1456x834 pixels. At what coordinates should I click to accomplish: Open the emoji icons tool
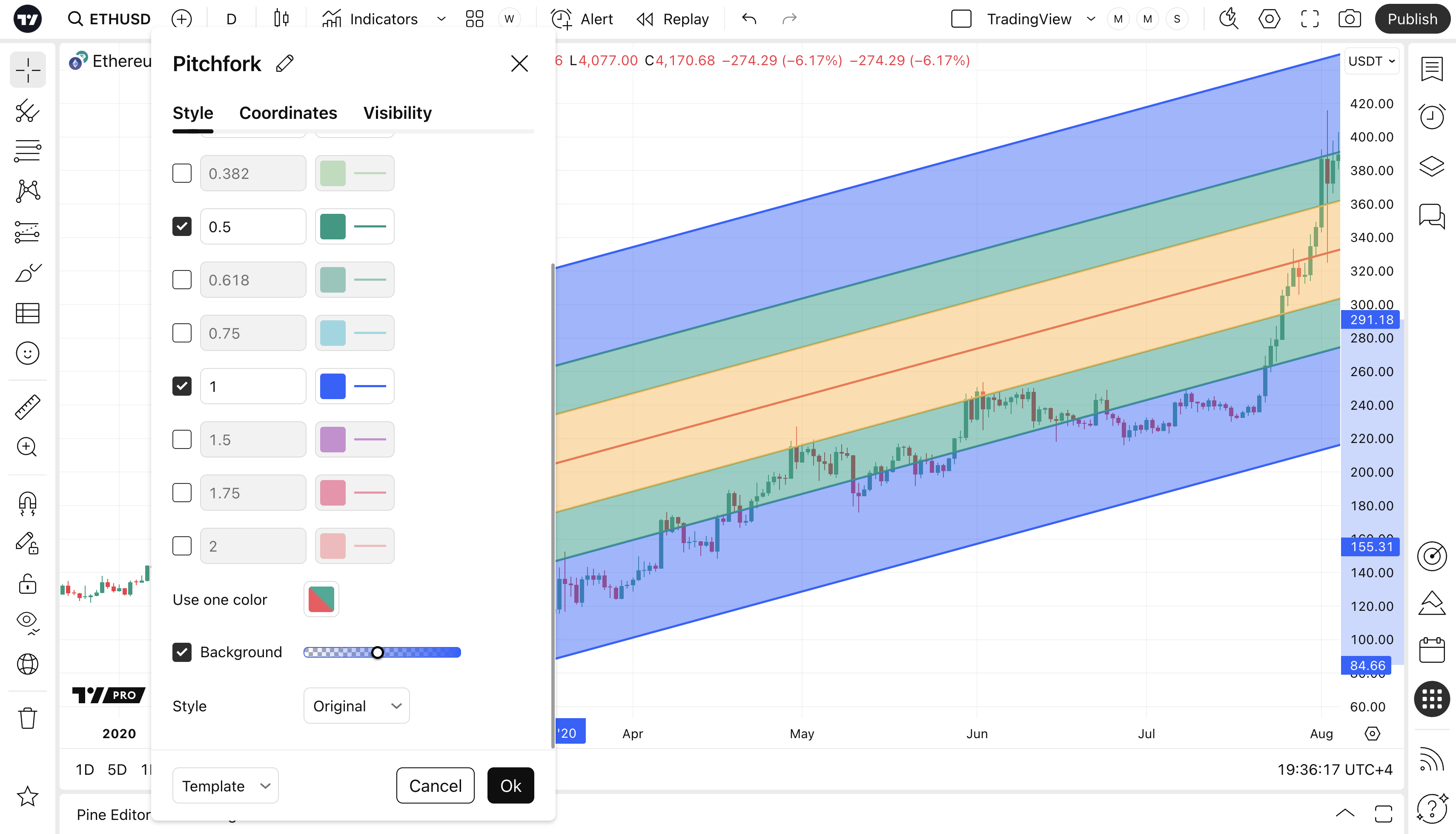click(27, 354)
